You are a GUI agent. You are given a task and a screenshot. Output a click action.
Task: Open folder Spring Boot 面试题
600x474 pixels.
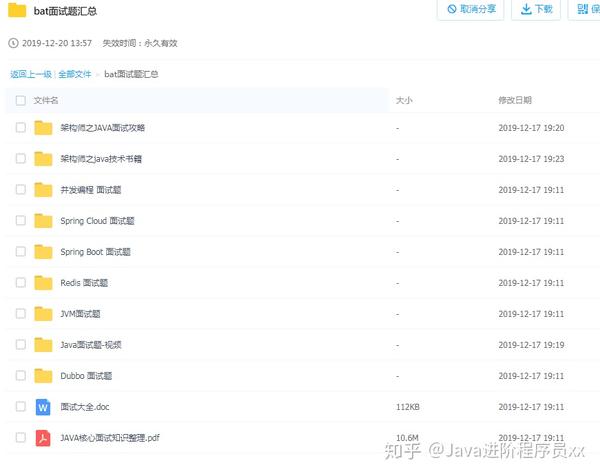pyautogui.click(x=95, y=252)
